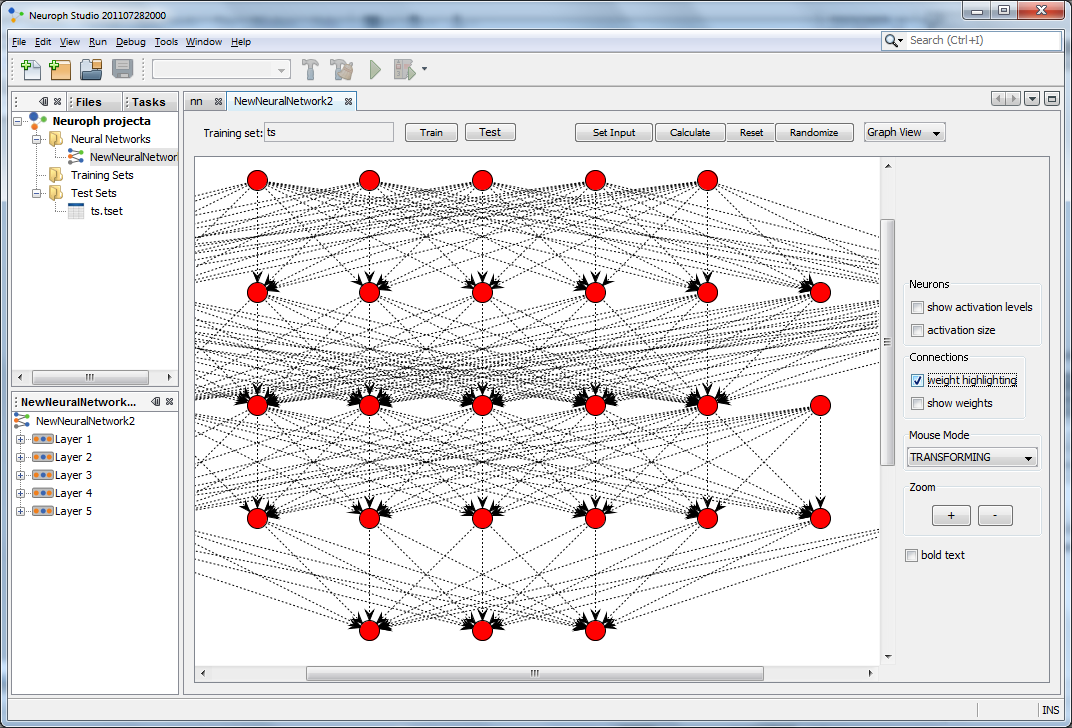Click the Open Project toolbar icon
1072x728 pixels.
(x=91, y=69)
